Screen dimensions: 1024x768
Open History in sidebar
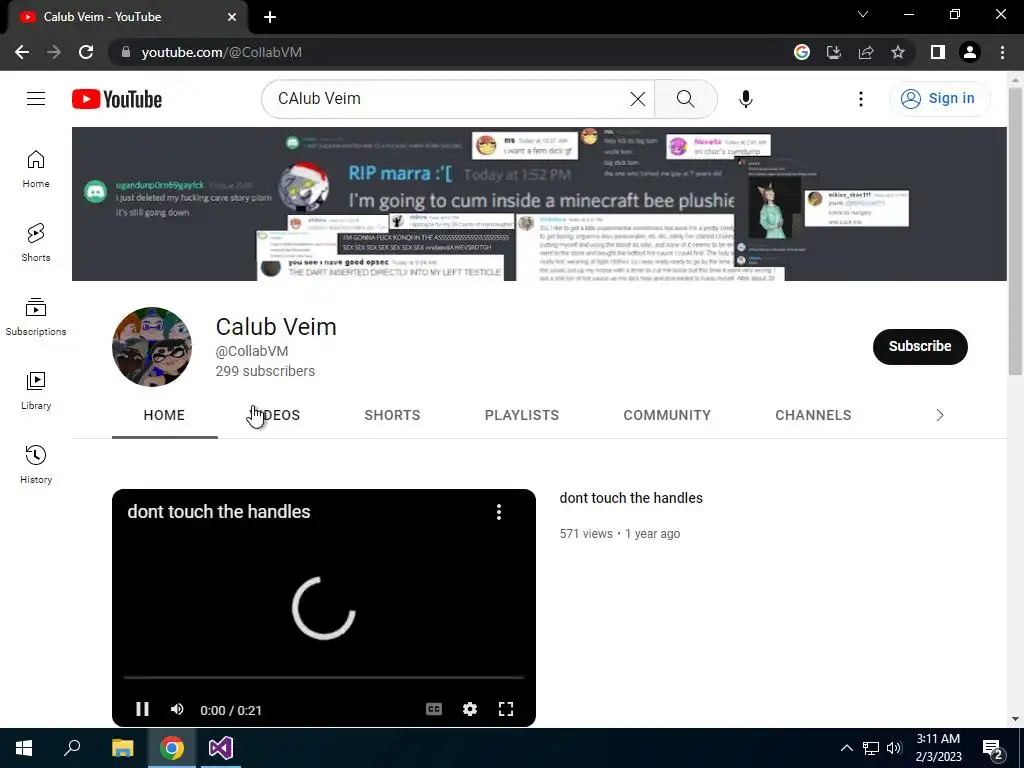(36, 464)
